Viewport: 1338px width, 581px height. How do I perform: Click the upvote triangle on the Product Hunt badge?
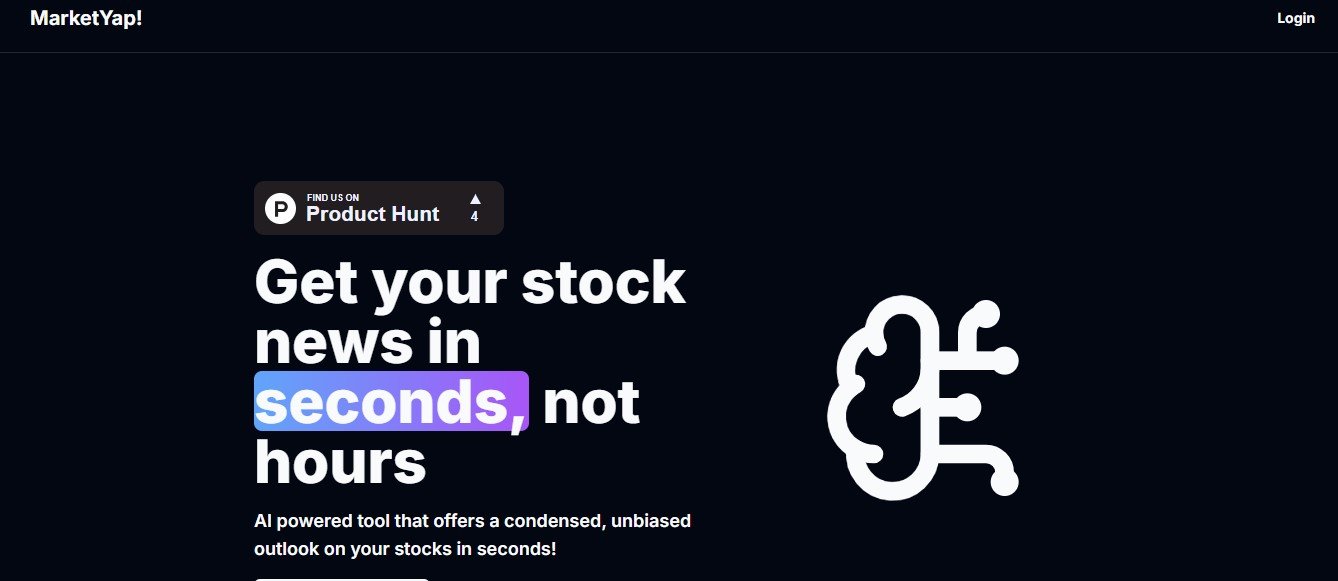pyautogui.click(x=475, y=198)
